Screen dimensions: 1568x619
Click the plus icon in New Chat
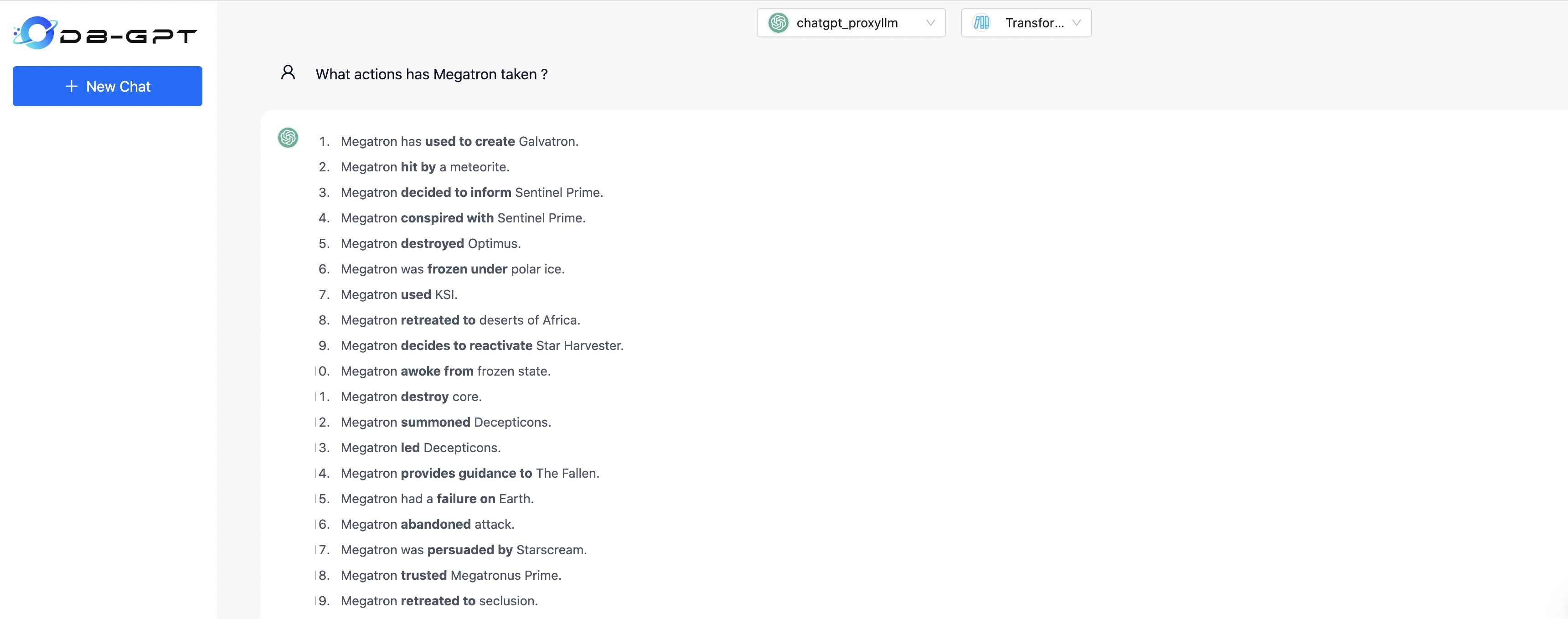pos(71,87)
